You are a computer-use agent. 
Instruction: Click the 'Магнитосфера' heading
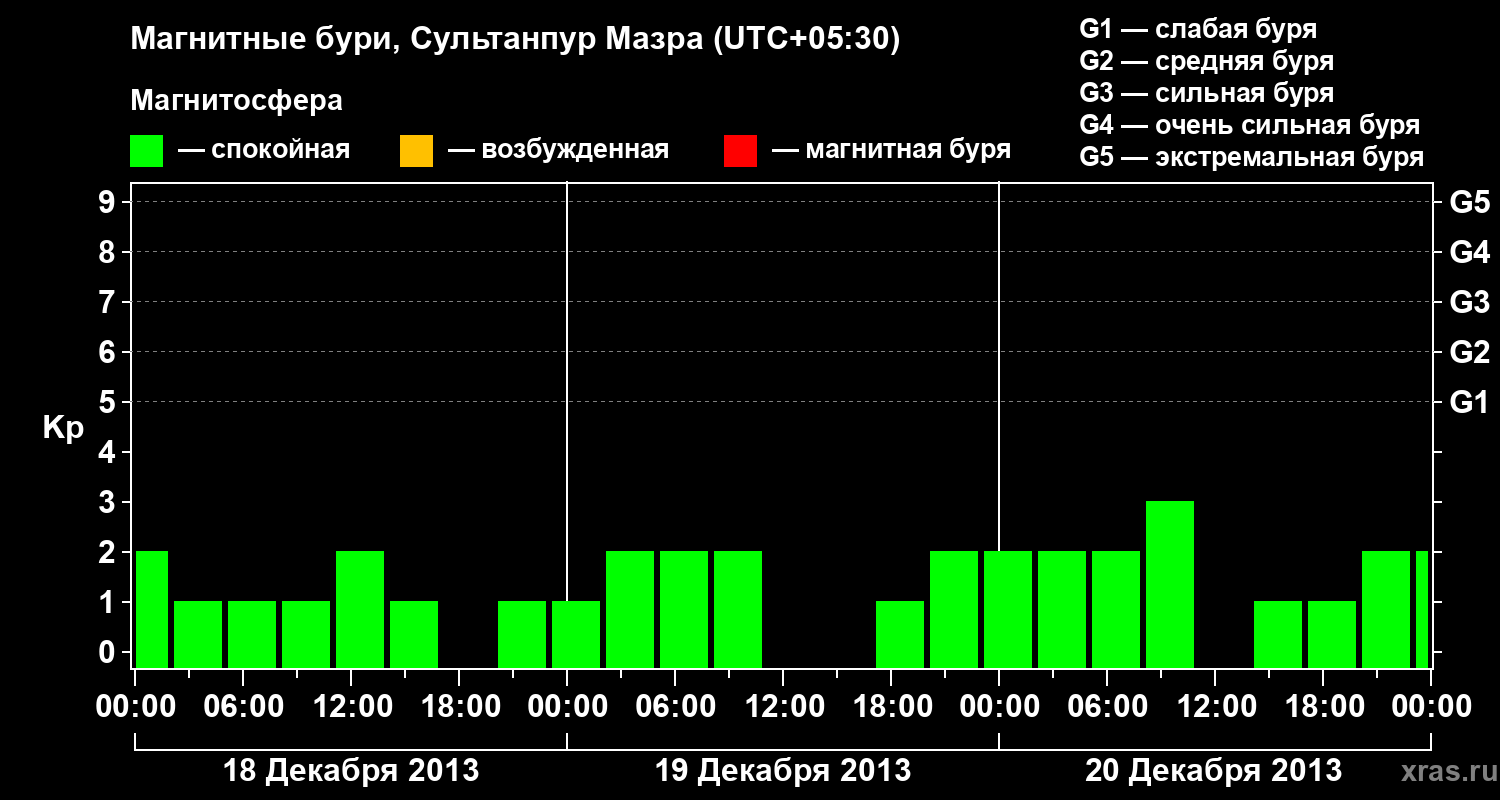pyautogui.click(x=236, y=101)
